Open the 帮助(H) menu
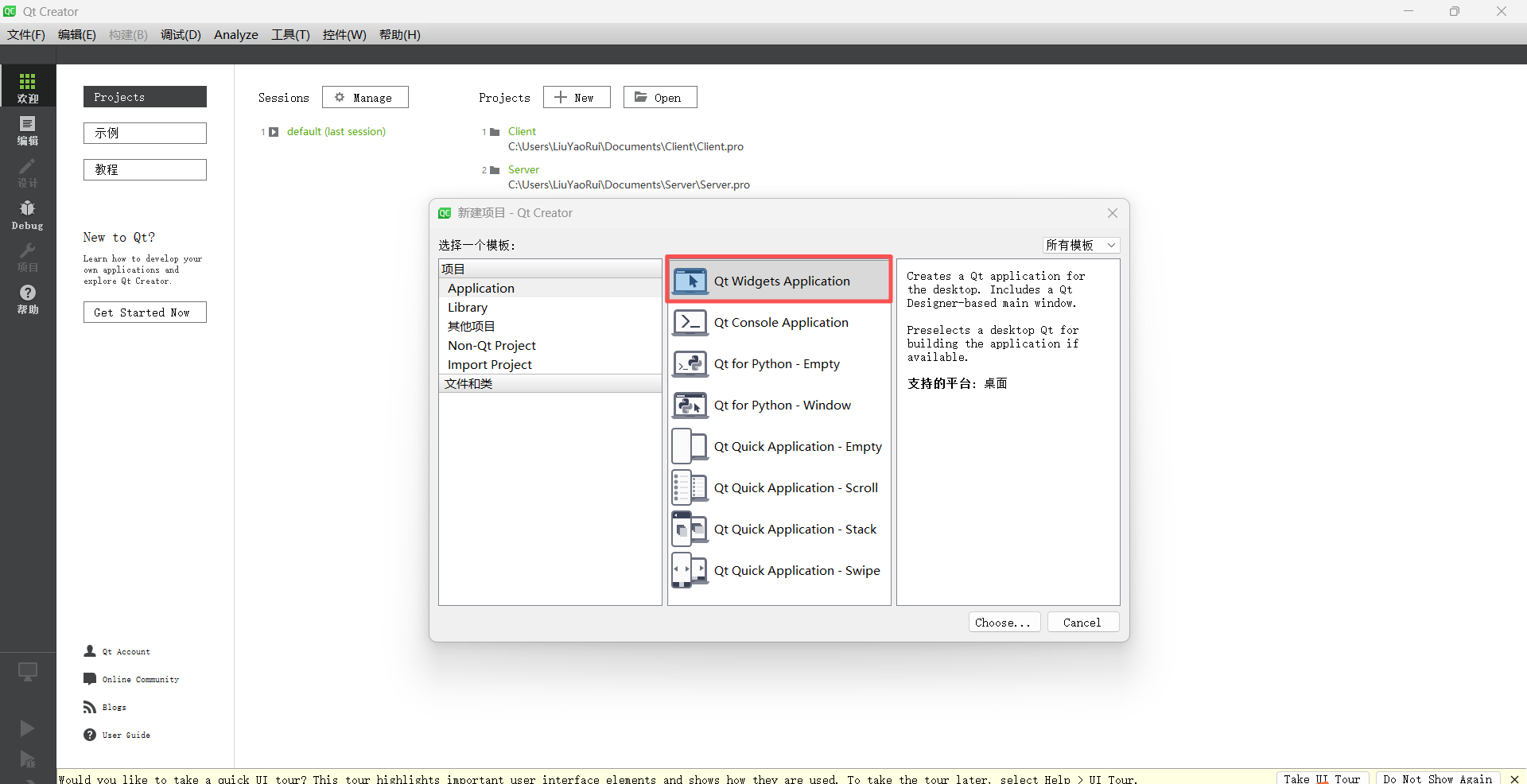This screenshot has height=784, width=1527. (400, 34)
